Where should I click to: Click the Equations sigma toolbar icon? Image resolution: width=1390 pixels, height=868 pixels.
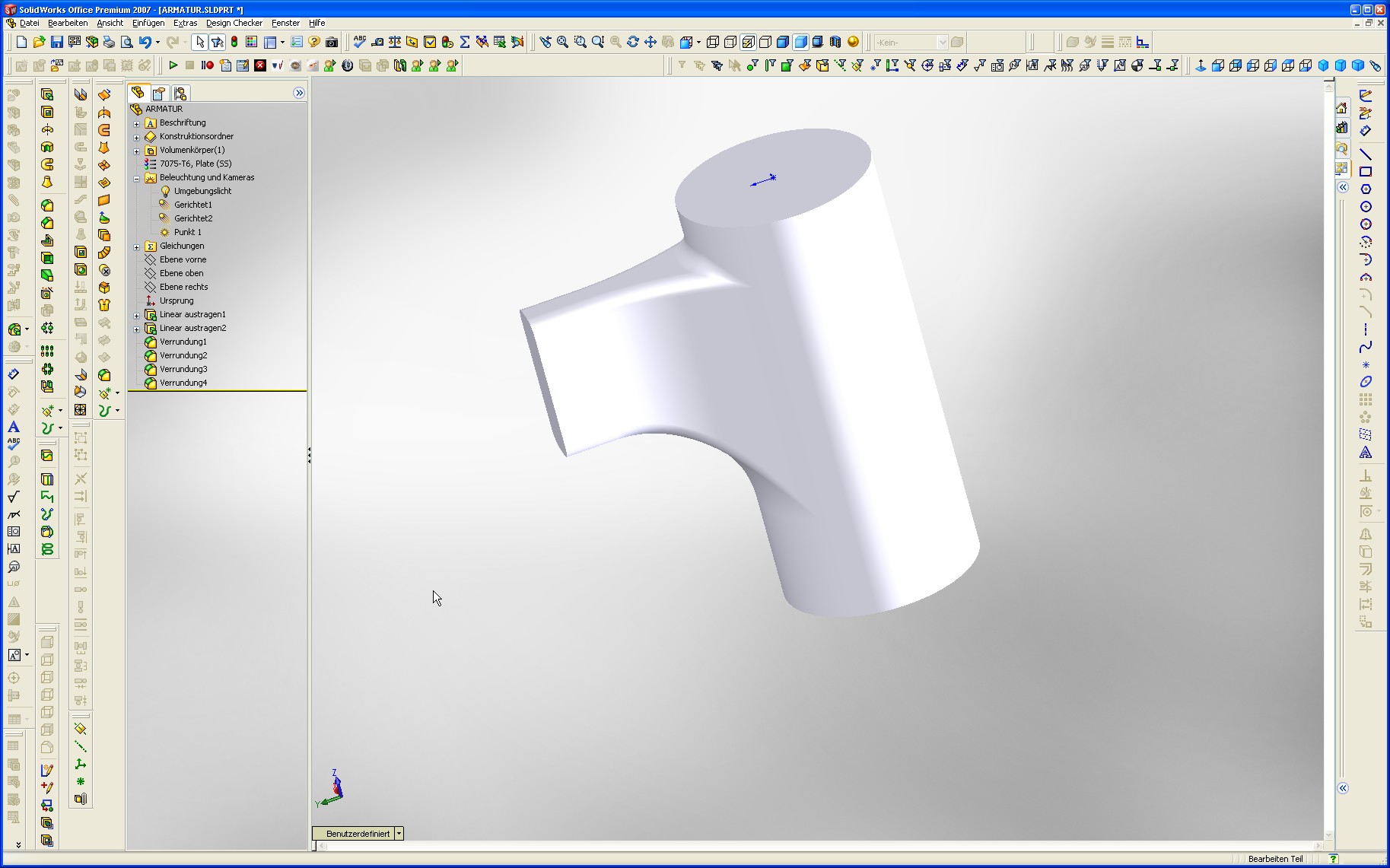click(x=465, y=43)
